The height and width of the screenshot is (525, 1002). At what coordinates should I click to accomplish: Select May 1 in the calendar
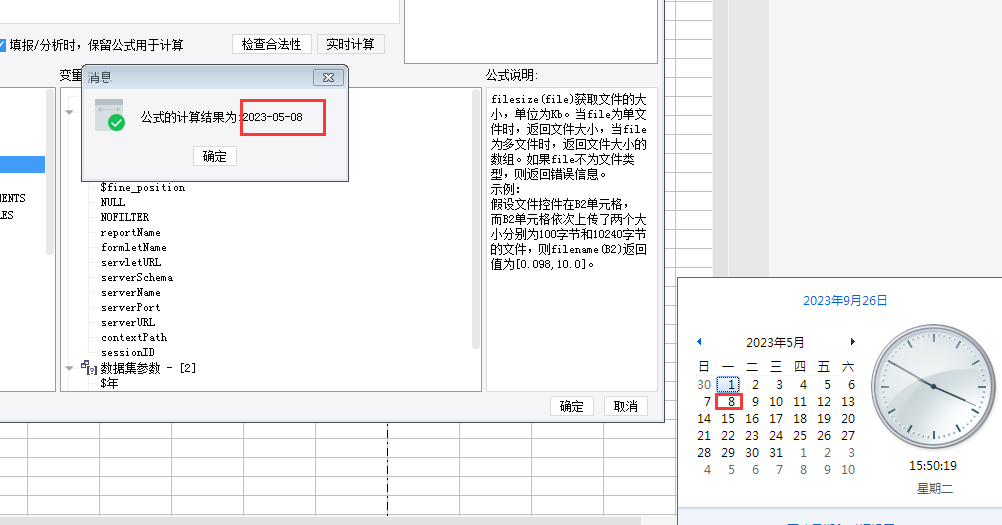click(x=728, y=384)
